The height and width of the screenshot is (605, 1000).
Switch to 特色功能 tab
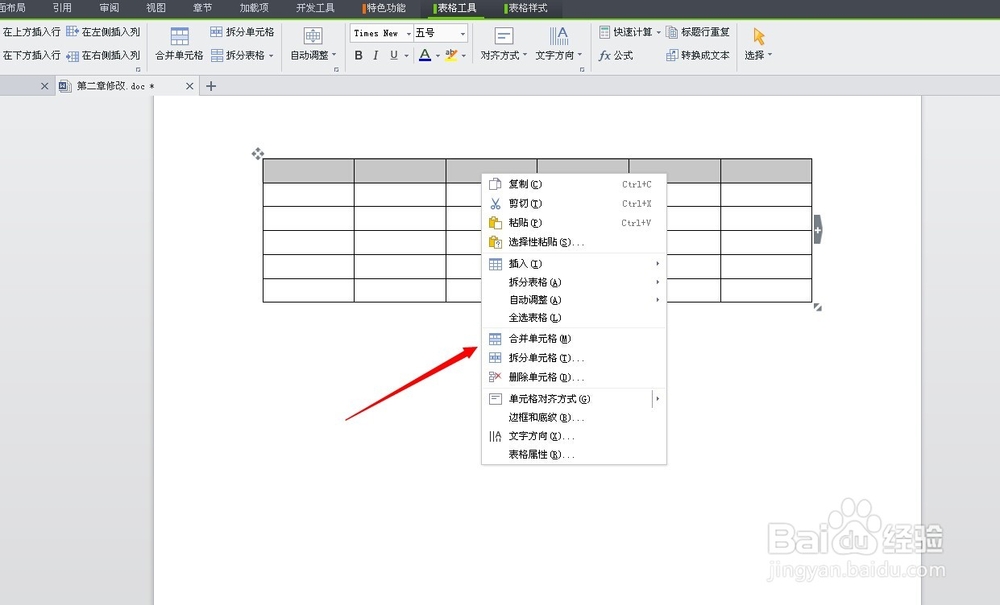pyautogui.click(x=384, y=8)
